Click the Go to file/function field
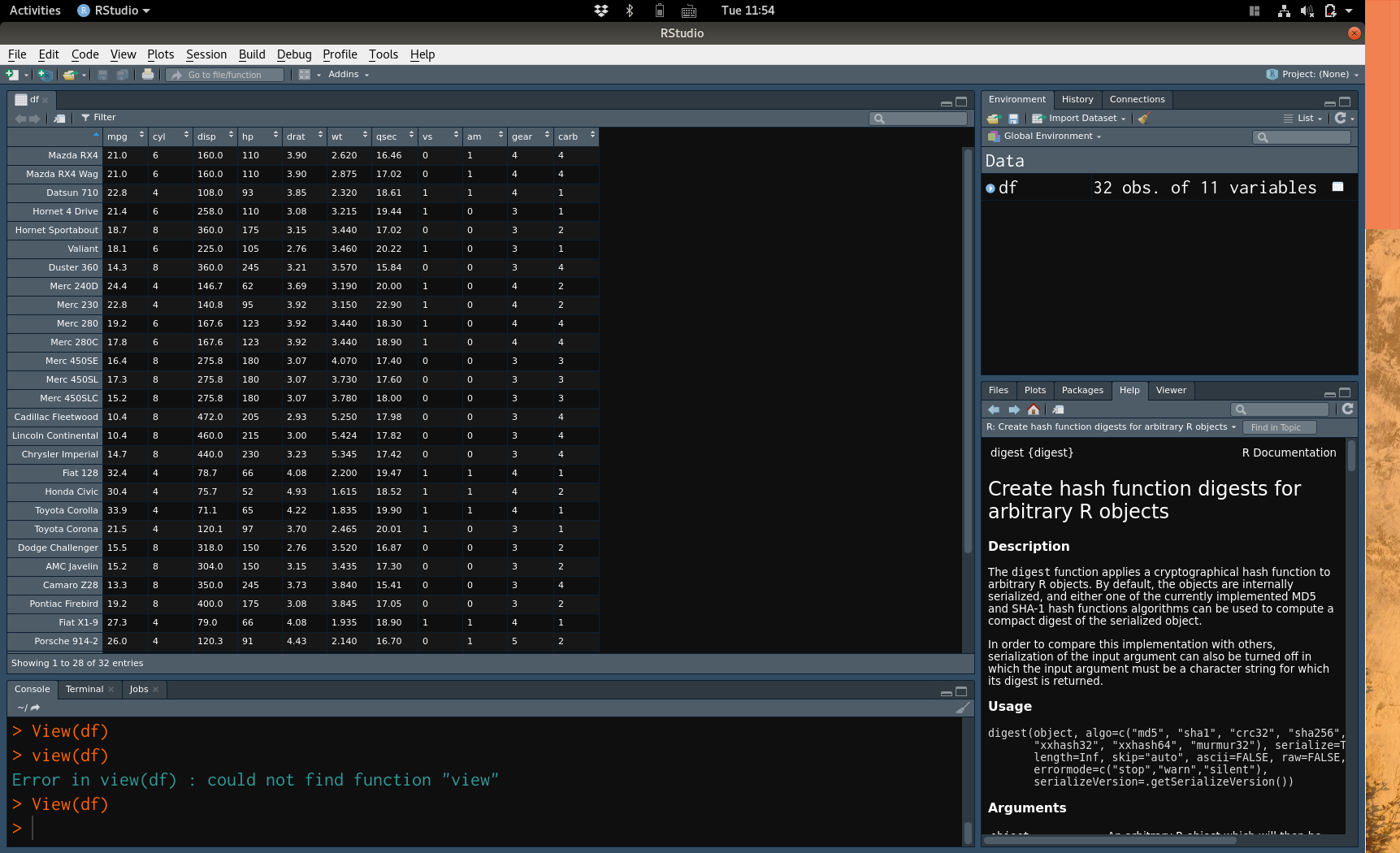Image resolution: width=1400 pixels, height=853 pixels. click(x=225, y=75)
